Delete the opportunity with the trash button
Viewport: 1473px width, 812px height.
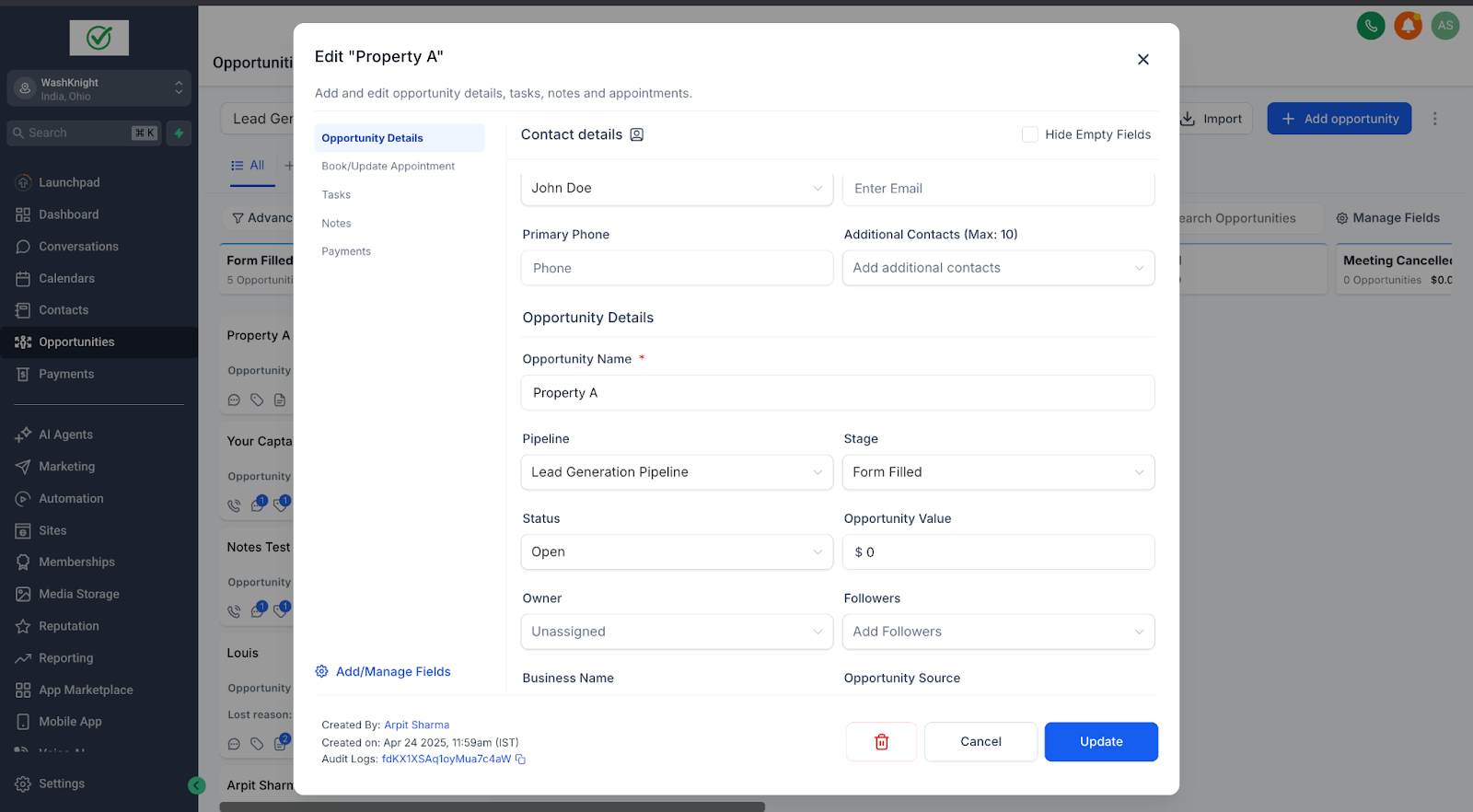[x=881, y=742]
